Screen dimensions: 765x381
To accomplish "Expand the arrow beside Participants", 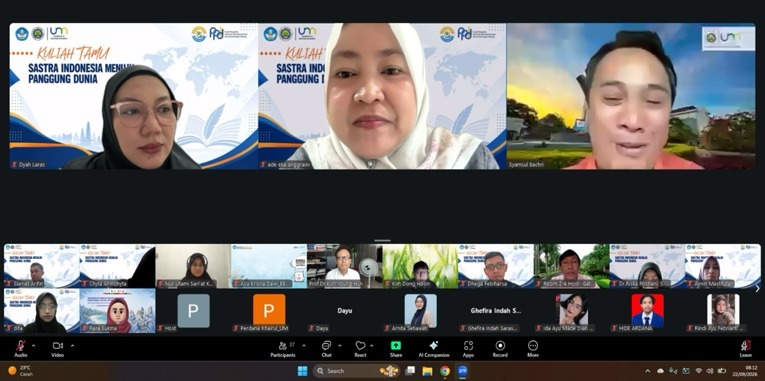I will (304, 346).
